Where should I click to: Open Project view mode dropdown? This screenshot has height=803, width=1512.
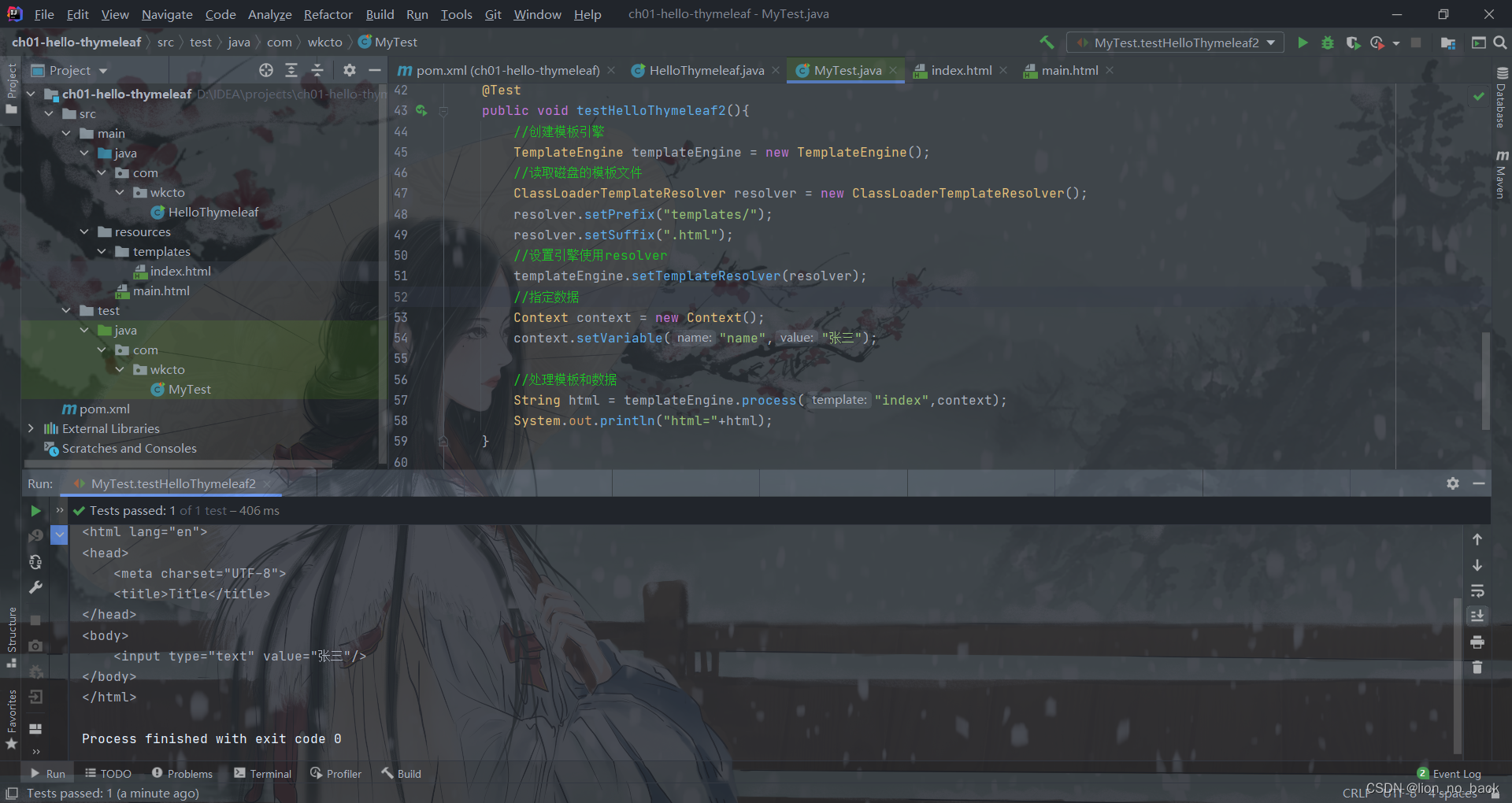point(69,71)
